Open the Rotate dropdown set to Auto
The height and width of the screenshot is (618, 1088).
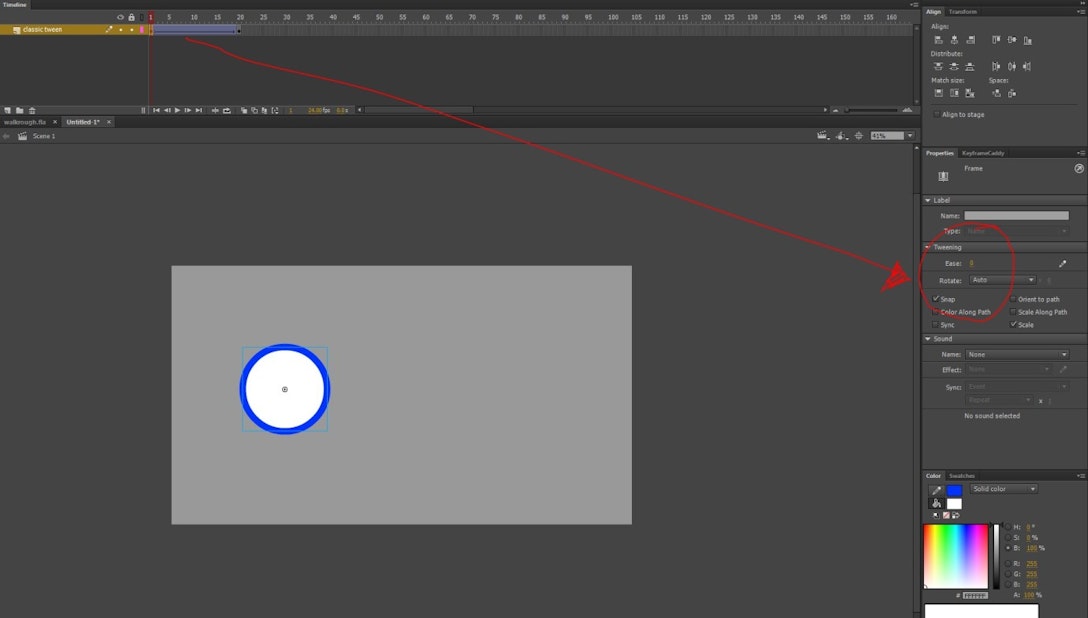[1001, 280]
